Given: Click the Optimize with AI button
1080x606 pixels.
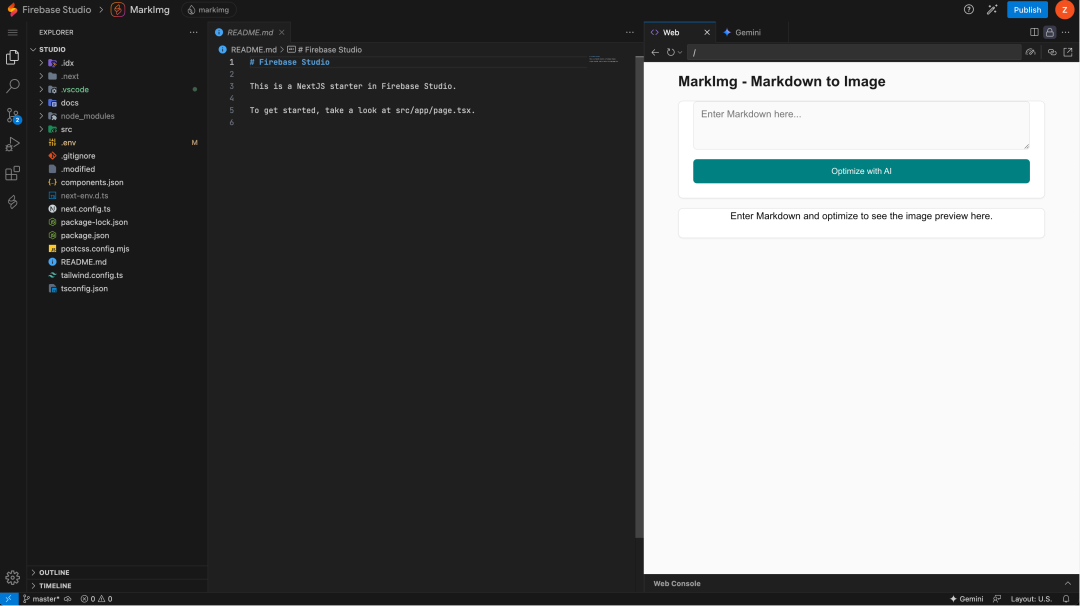Looking at the screenshot, I should (x=860, y=171).
